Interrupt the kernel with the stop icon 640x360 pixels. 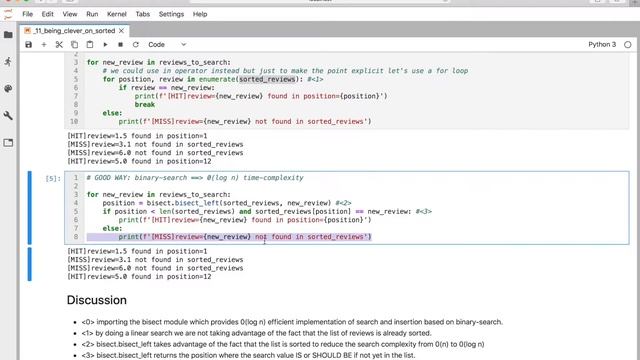coord(120,44)
